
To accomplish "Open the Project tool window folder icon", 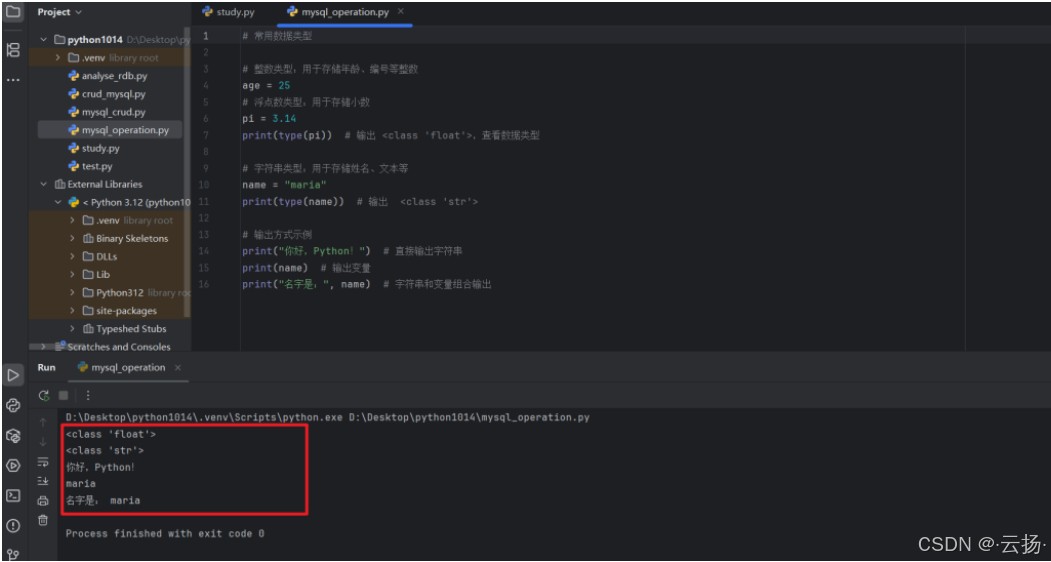I will tap(13, 13).
